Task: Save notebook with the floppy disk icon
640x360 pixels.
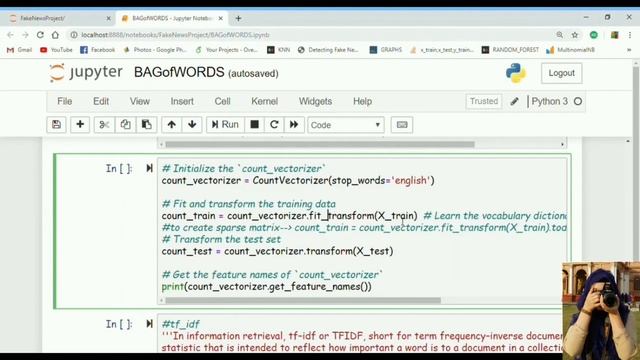Action: [x=56, y=124]
